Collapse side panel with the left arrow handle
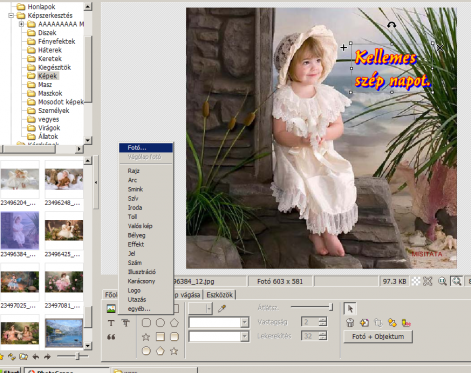Viewport: 471px width, 373px height. [x=96, y=182]
